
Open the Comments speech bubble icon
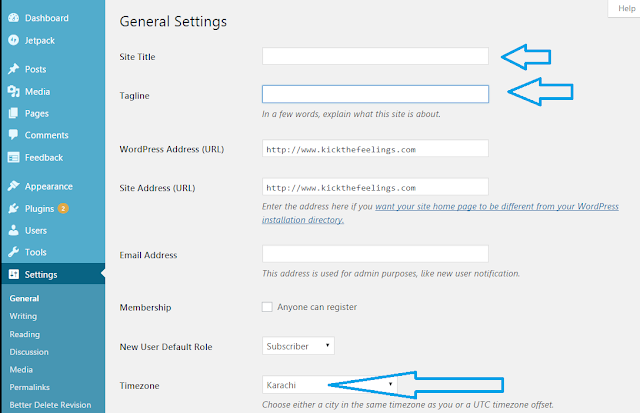coord(13,135)
